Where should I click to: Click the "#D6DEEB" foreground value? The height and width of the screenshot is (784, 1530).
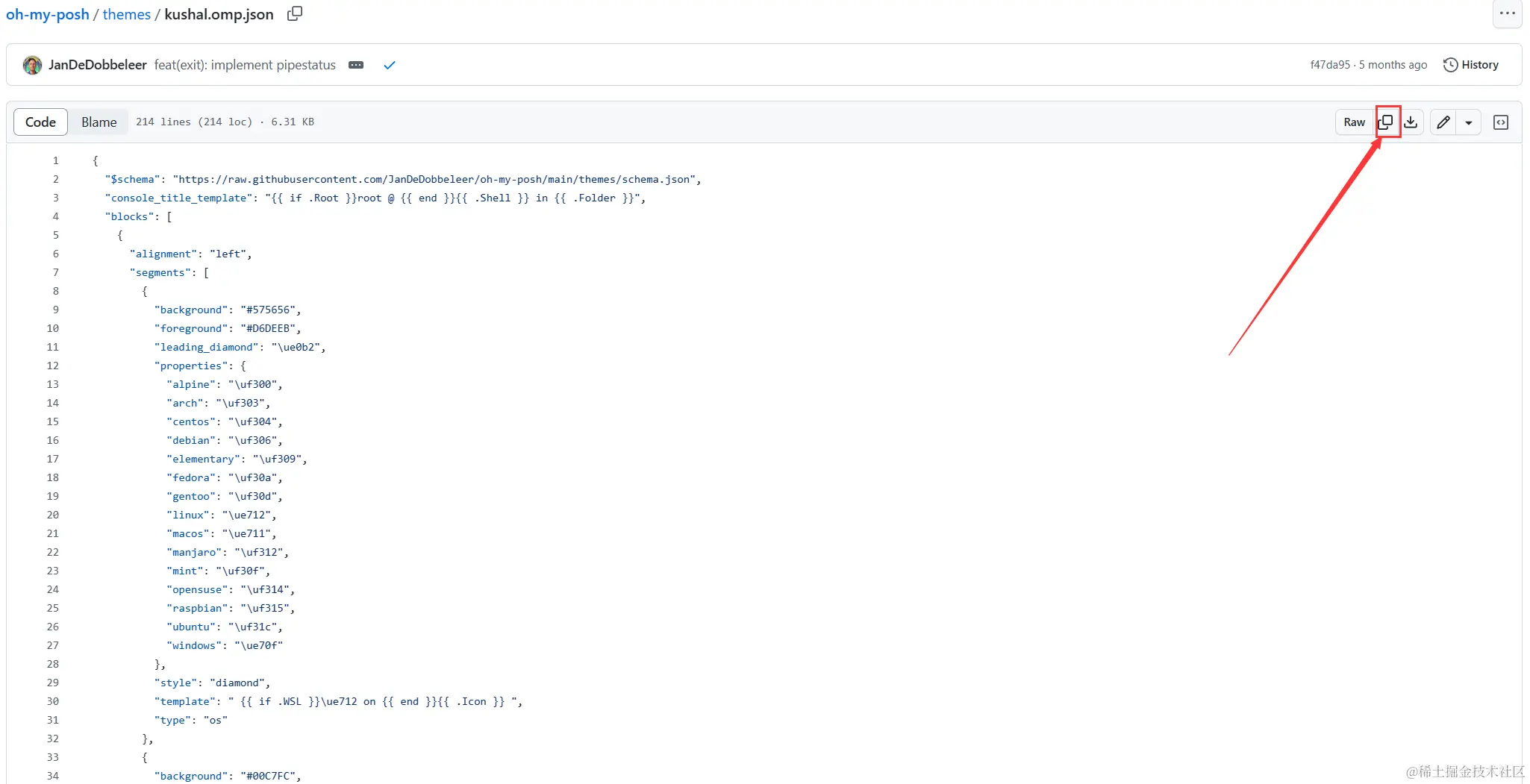coord(268,328)
